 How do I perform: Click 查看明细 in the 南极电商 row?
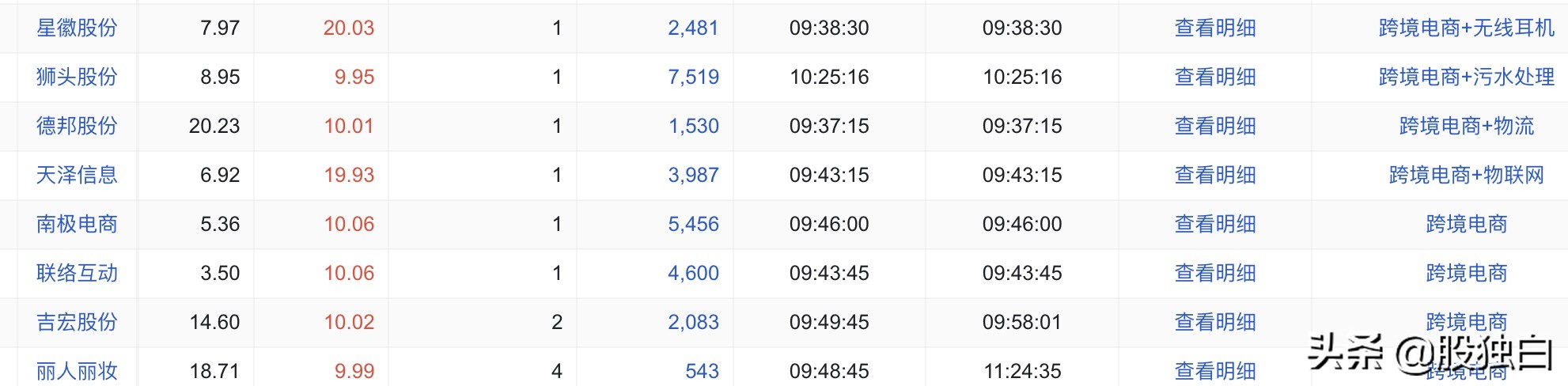[1215, 224]
